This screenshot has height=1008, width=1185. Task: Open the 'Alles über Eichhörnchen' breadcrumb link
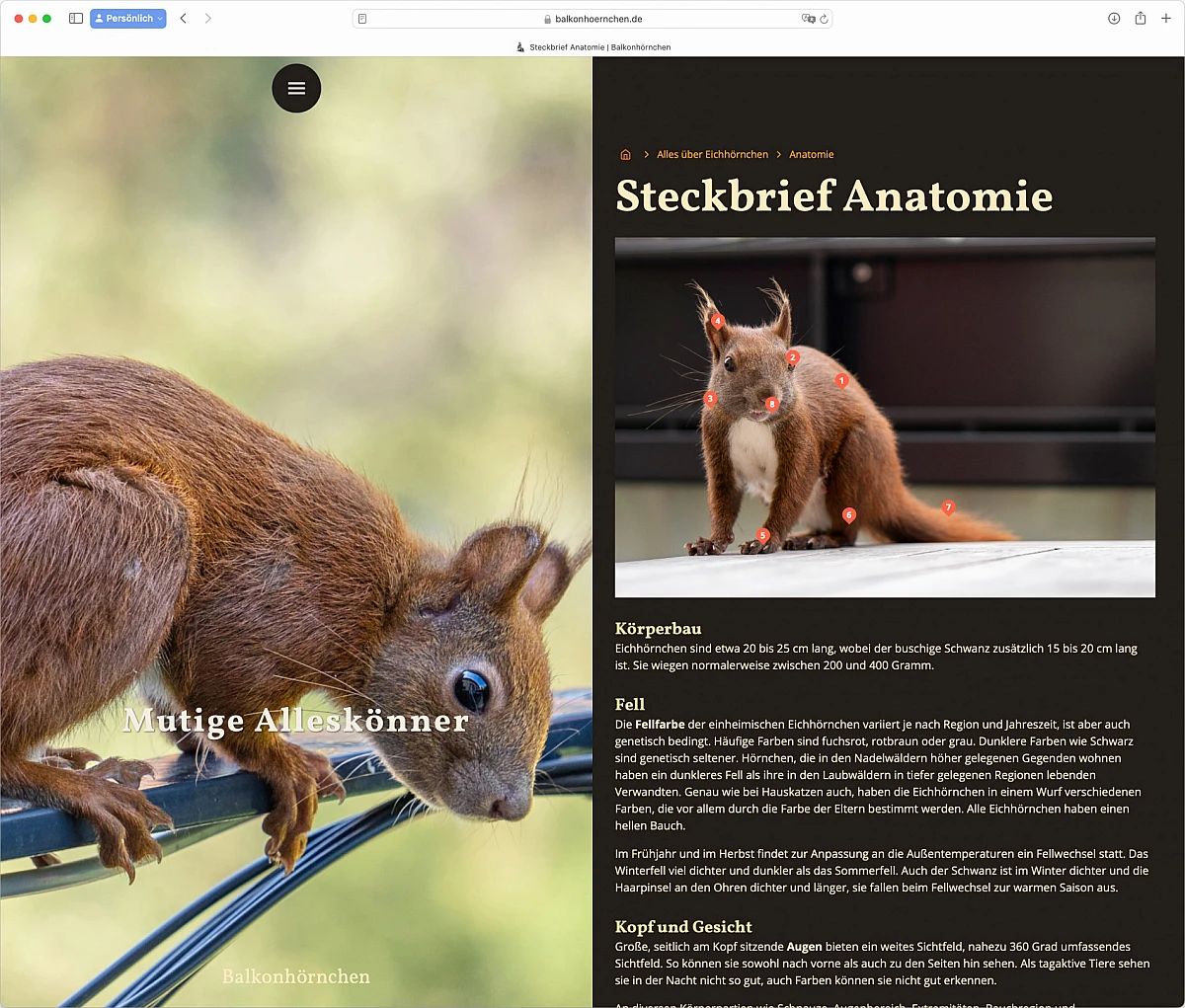click(712, 155)
